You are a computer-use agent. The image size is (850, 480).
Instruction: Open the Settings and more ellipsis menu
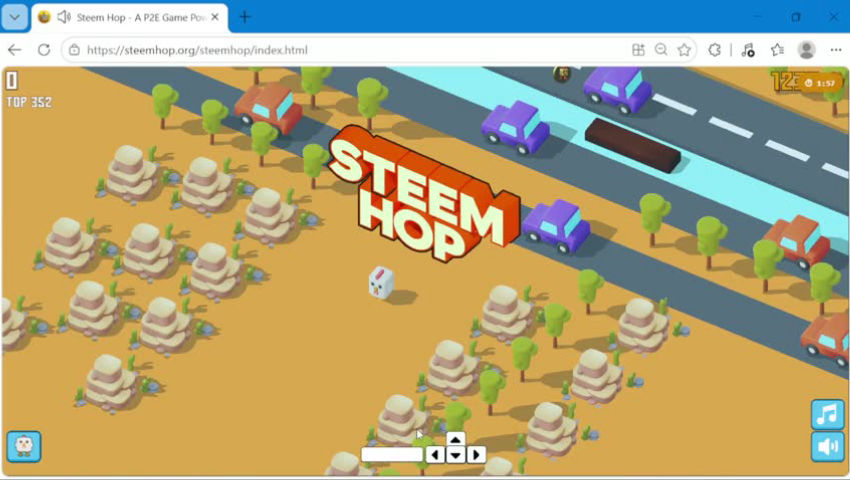(836, 50)
